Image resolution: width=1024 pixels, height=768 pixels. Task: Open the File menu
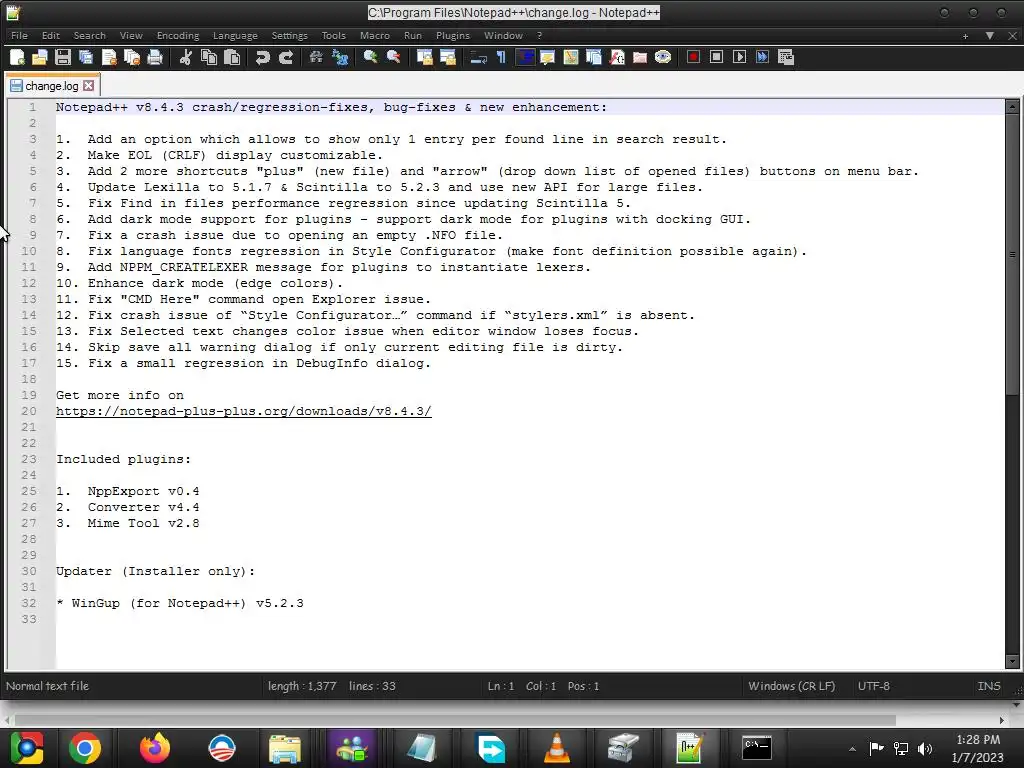click(19, 35)
